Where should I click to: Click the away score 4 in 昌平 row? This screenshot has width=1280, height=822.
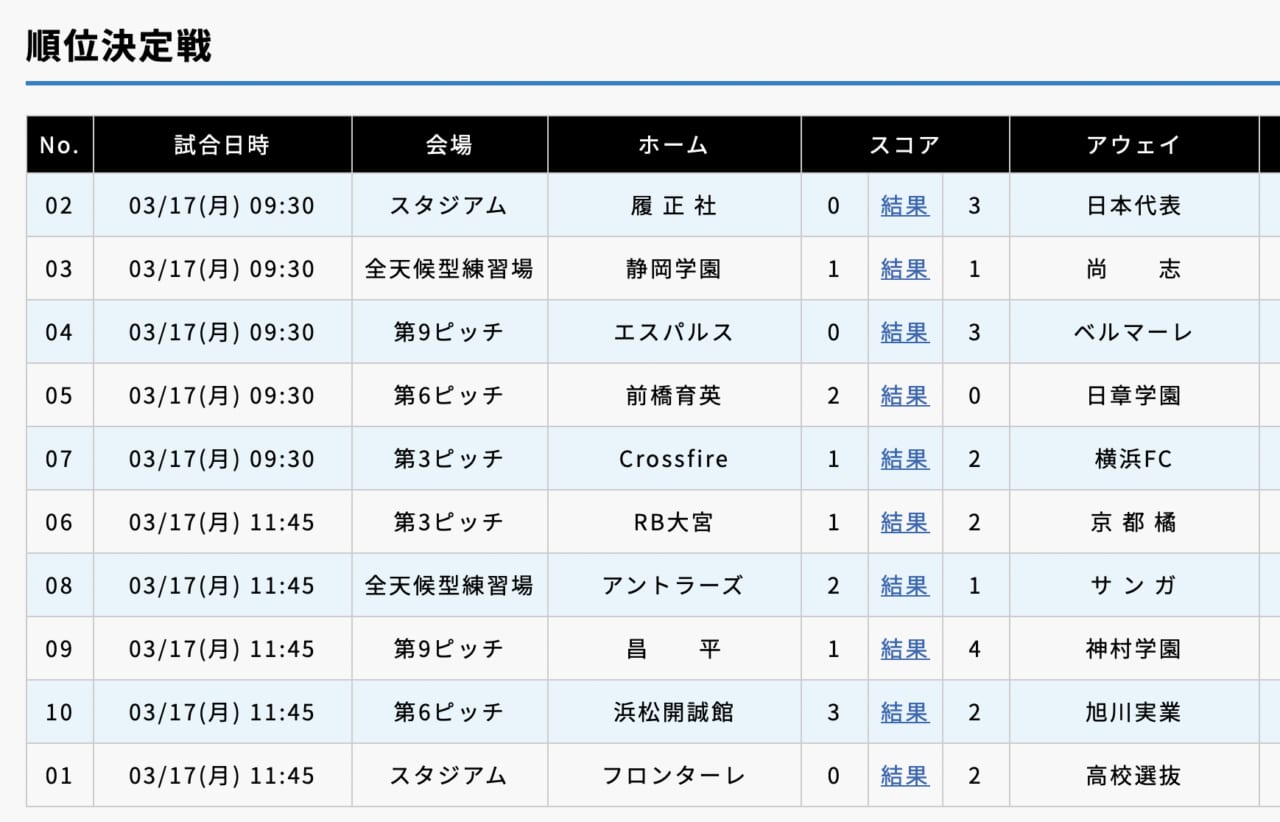(x=975, y=649)
